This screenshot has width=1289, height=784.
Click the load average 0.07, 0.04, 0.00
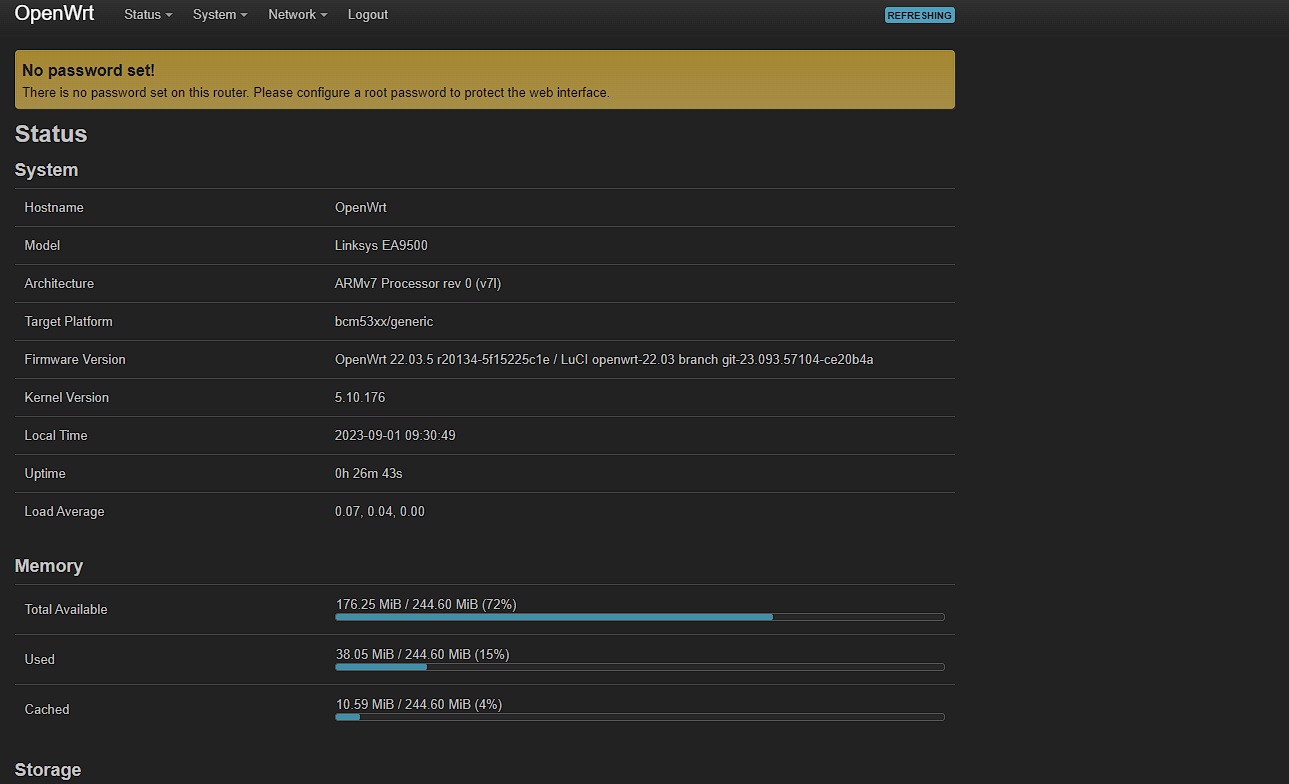[x=380, y=512]
